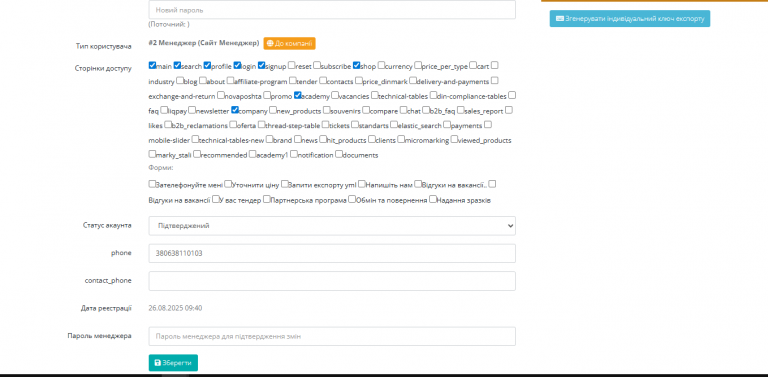
Task: Check the brand checkbox
Action: (x=270, y=140)
